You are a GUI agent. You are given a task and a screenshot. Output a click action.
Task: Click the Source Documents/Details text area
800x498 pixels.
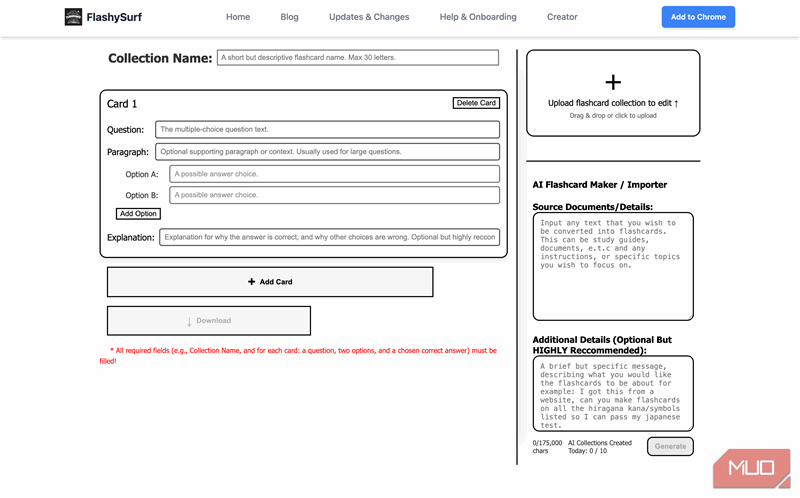tap(613, 266)
